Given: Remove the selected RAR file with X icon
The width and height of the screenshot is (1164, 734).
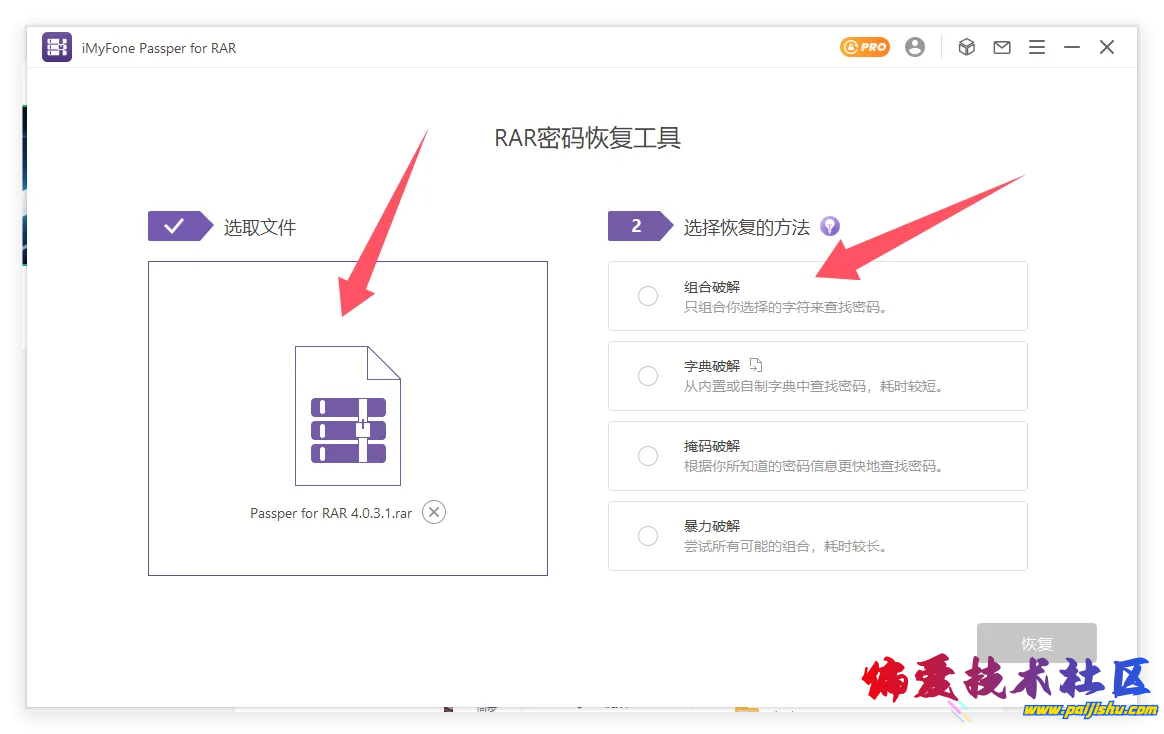Looking at the screenshot, I should pyautogui.click(x=433, y=512).
